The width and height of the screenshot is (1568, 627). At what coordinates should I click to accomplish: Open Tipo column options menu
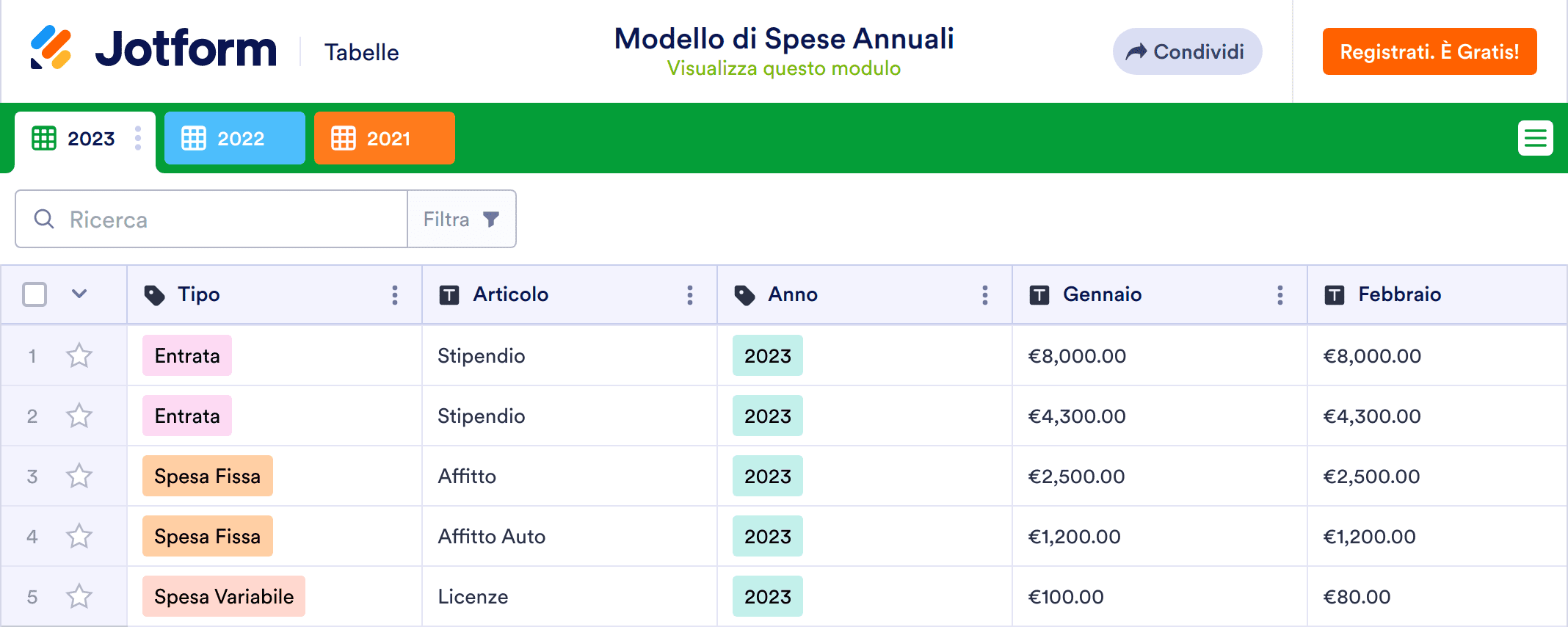[395, 295]
